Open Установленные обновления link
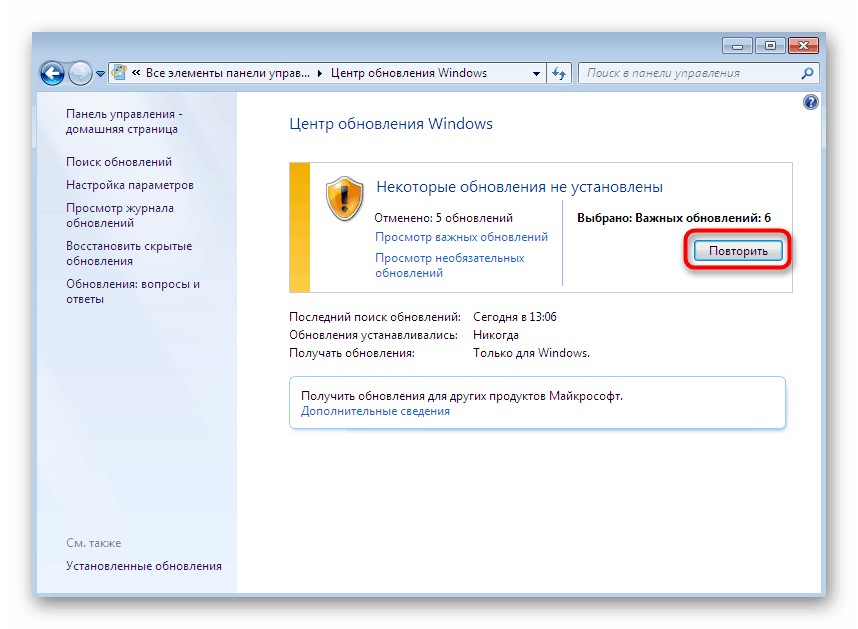This screenshot has width=858, height=629. 144,566
